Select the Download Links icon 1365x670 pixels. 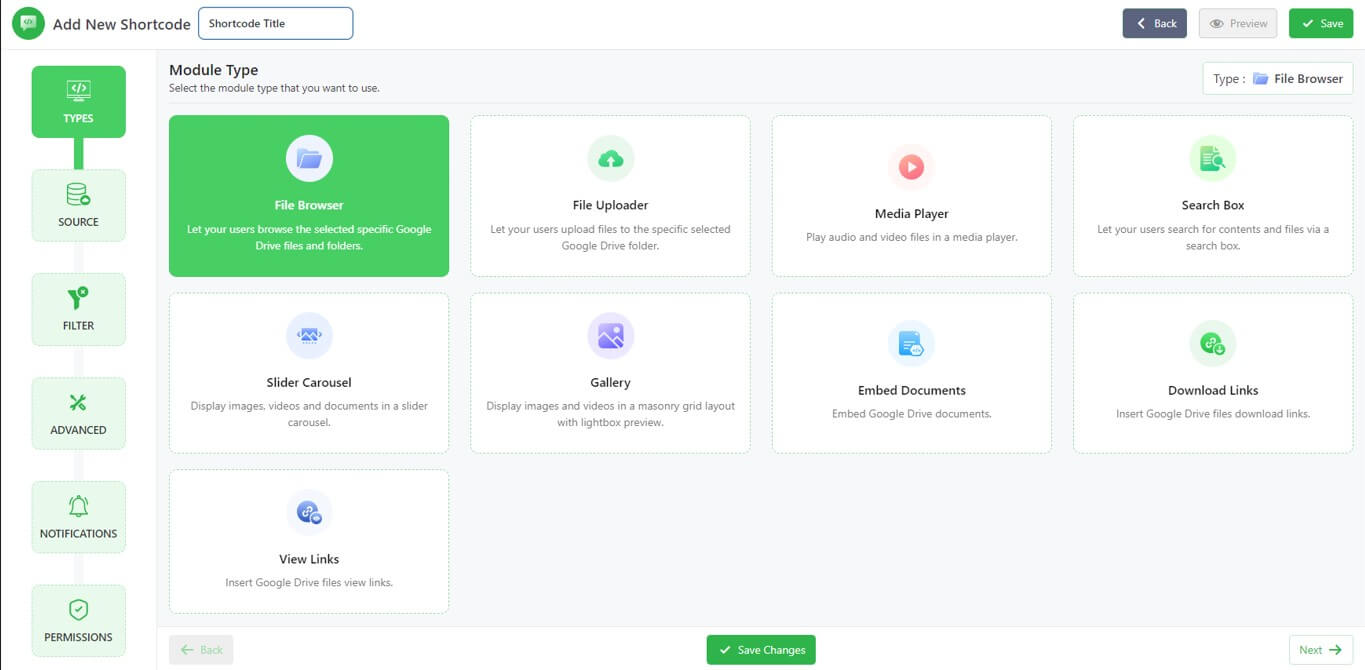(1212, 343)
